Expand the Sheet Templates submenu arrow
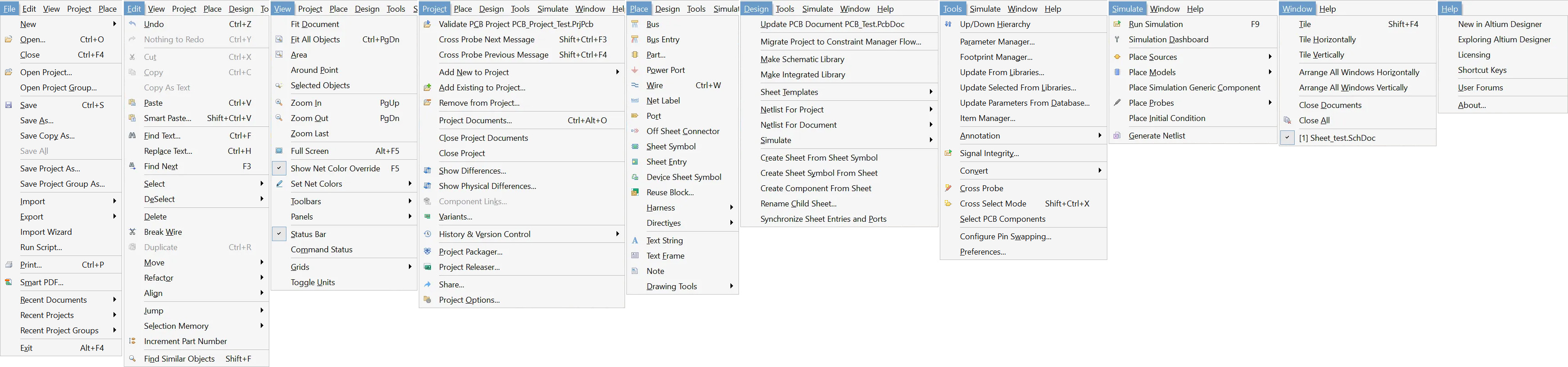The height and width of the screenshot is (367, 1568). click(x=931, y=92)
